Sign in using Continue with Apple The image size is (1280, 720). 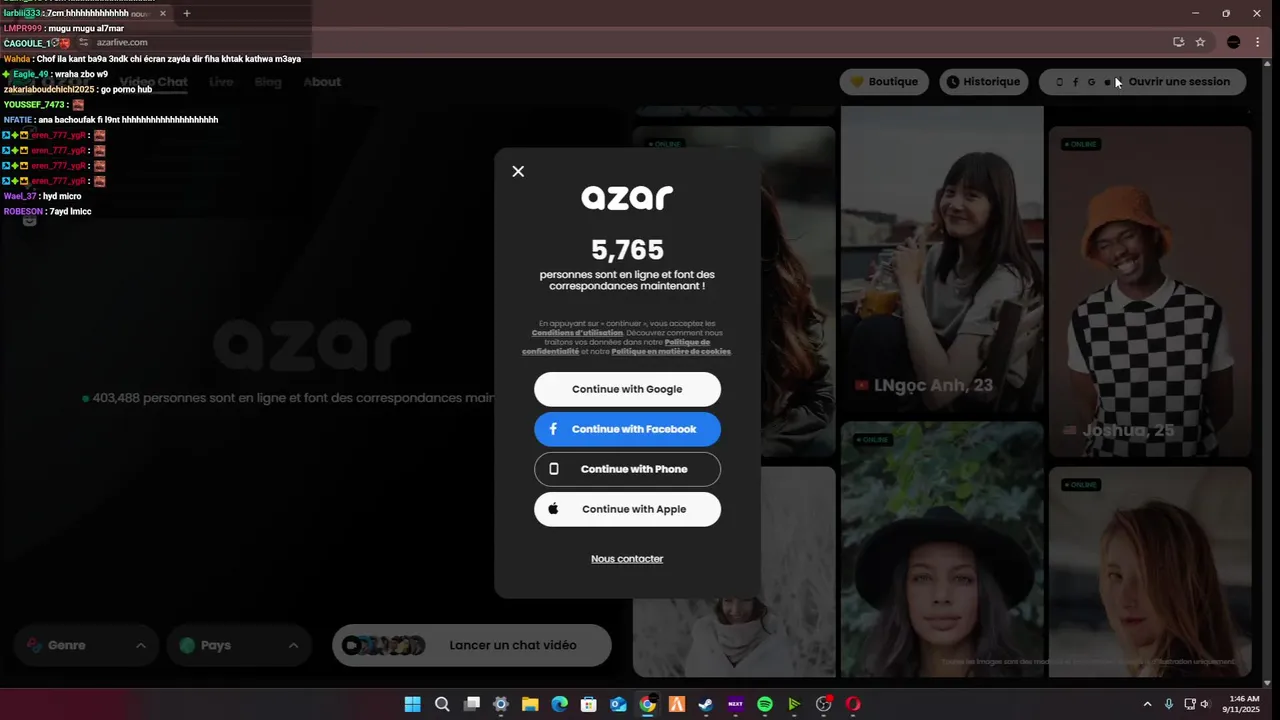627,509
